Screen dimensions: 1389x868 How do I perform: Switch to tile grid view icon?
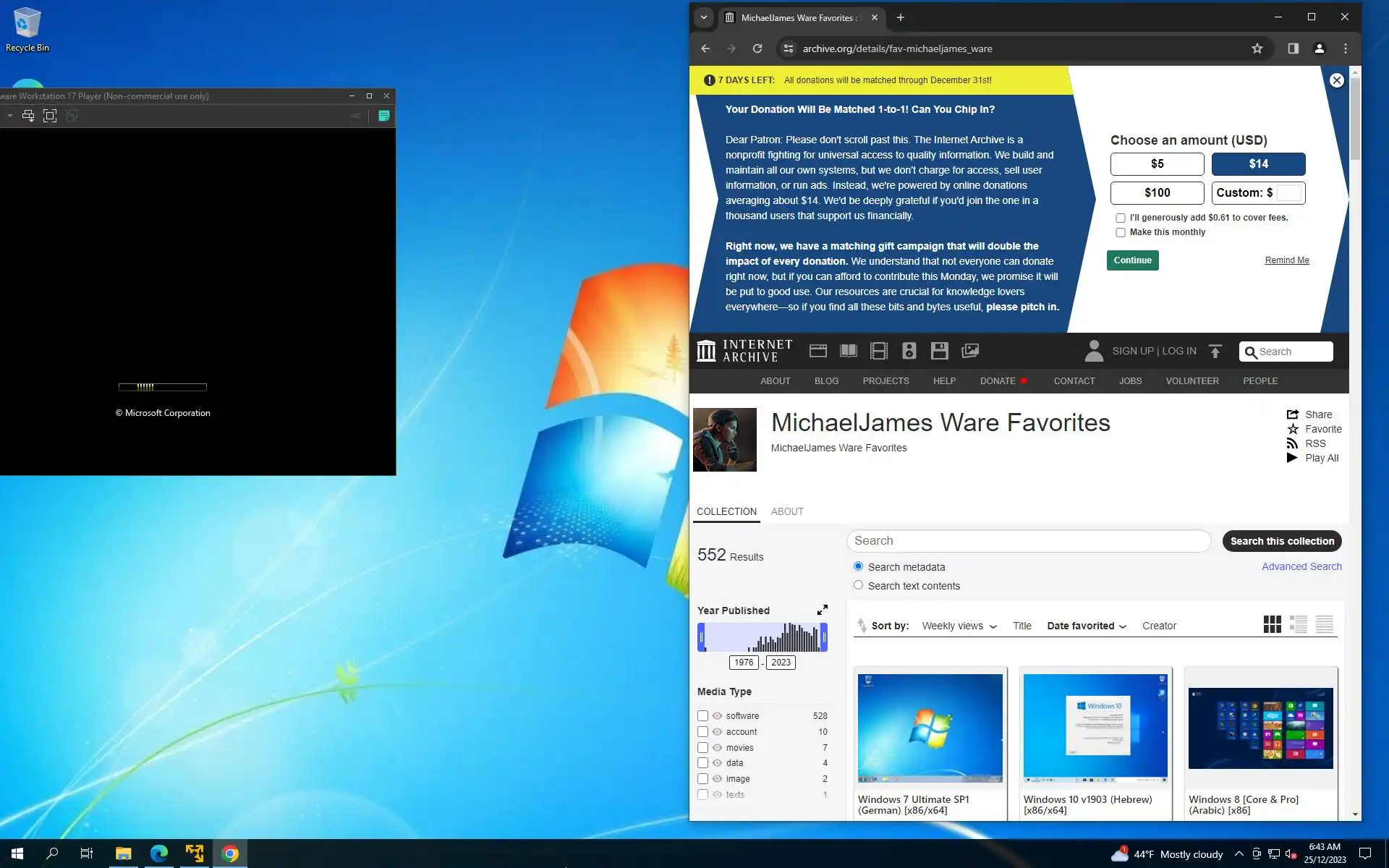[1272, 624]
